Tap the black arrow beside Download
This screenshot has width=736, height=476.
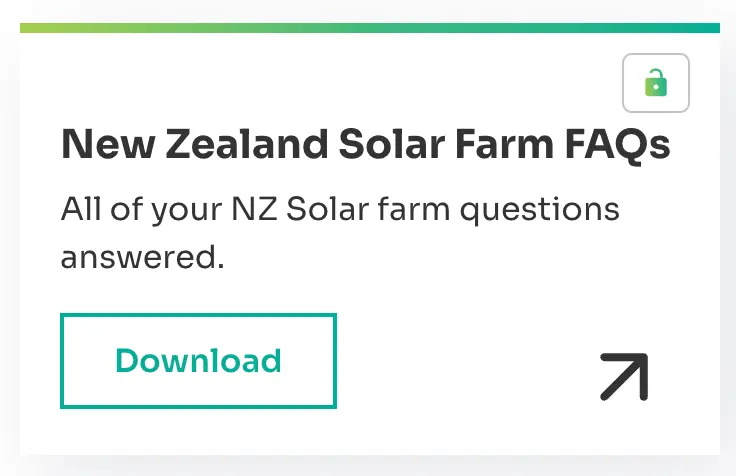pos(624,377)
